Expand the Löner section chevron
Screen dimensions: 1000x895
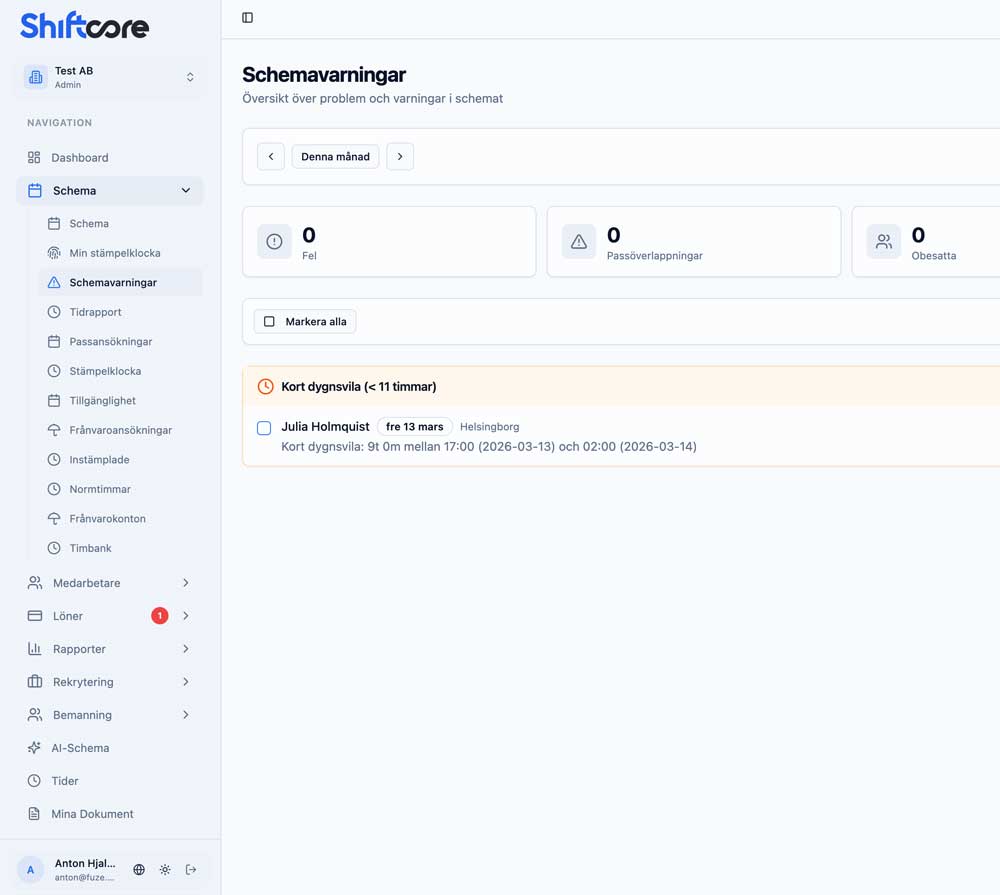pyautogui.click(x=186, y=616)
